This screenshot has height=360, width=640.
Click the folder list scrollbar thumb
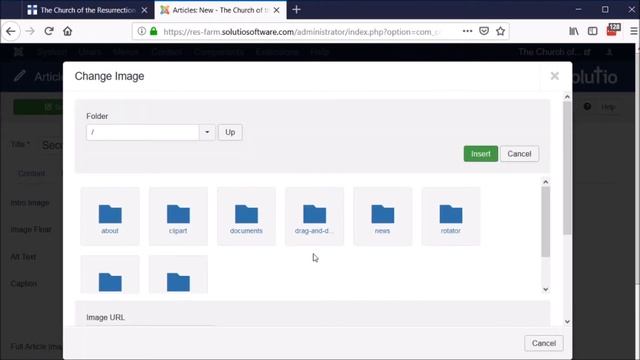[545, 222]
